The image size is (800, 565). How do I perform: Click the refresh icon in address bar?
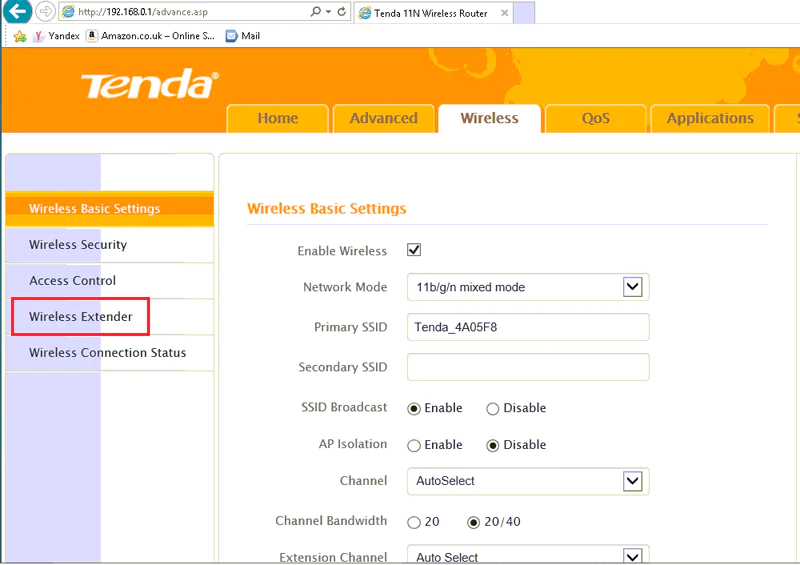341,11
